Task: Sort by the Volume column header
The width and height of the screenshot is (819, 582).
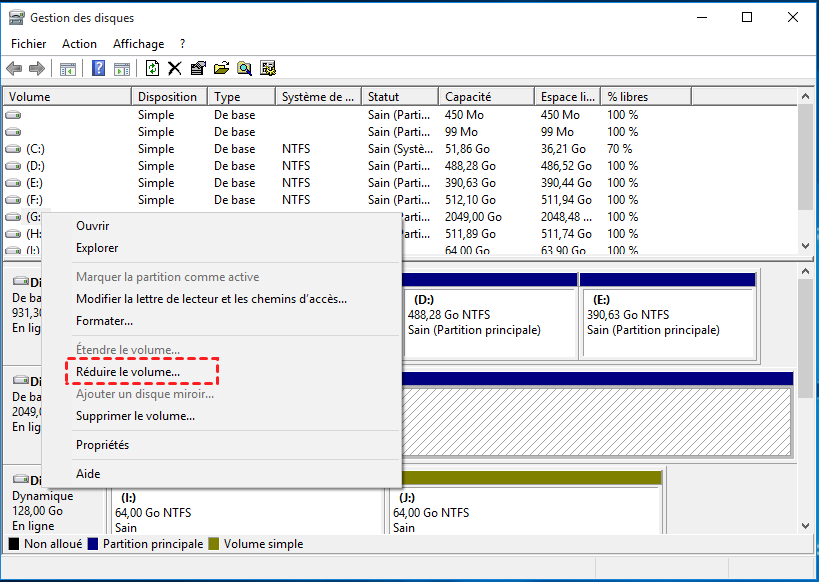Action: tap(67, 97)
